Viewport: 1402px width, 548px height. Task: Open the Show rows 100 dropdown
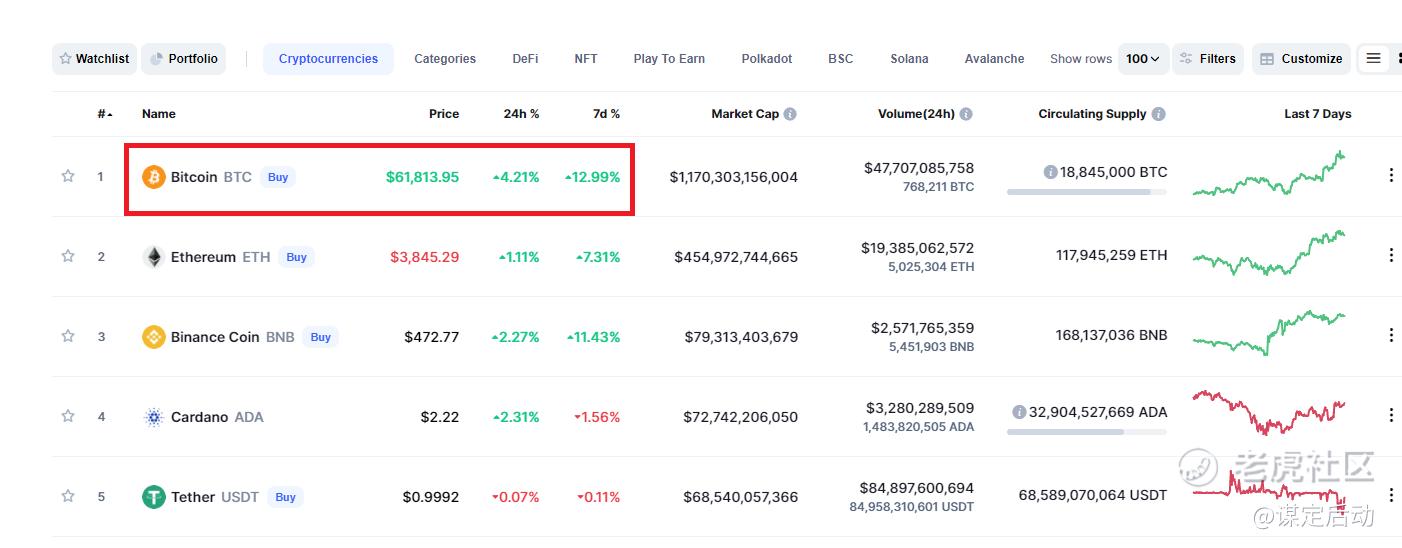[x=1142, y=59]
